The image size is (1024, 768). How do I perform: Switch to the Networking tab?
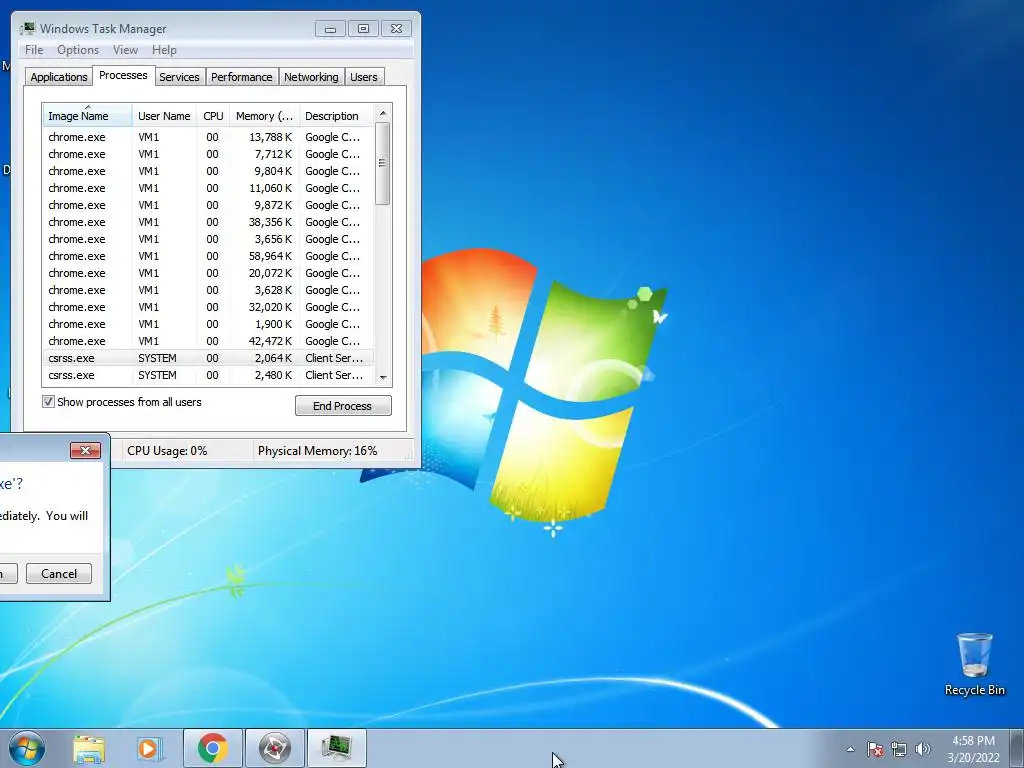pyautogui.click(x=311, y=76)
